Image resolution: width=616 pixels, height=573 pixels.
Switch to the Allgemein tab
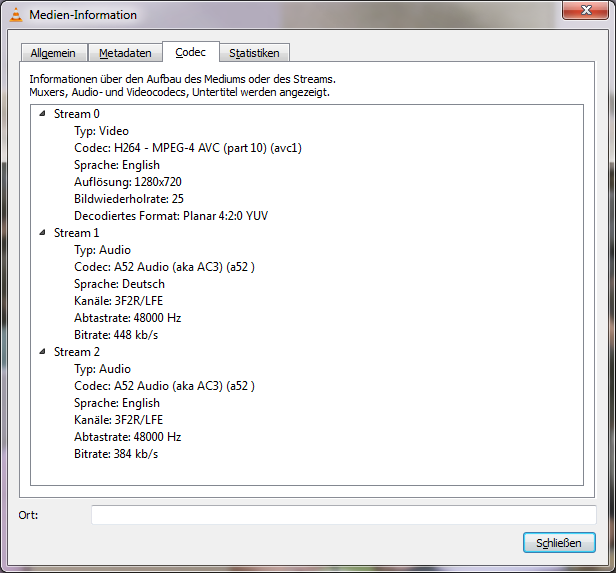pos(53,53)
